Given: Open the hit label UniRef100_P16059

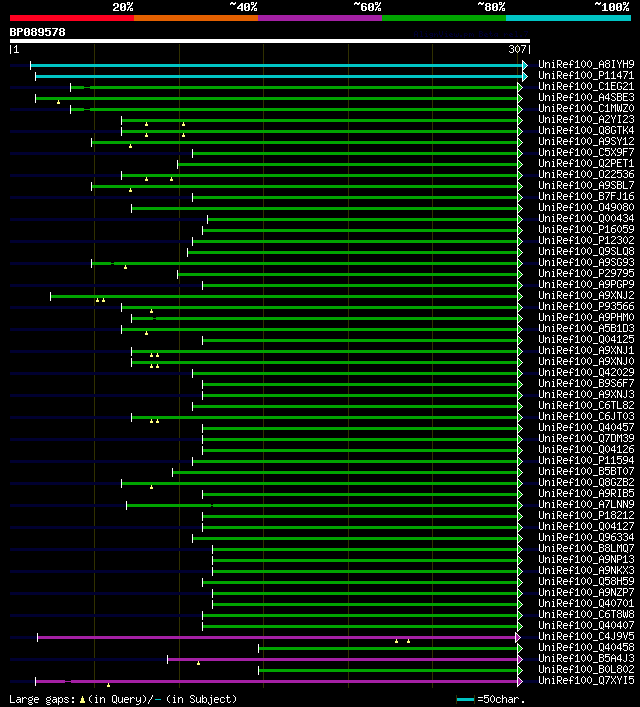Looking at the screenshot, I should tap(586, 229).
